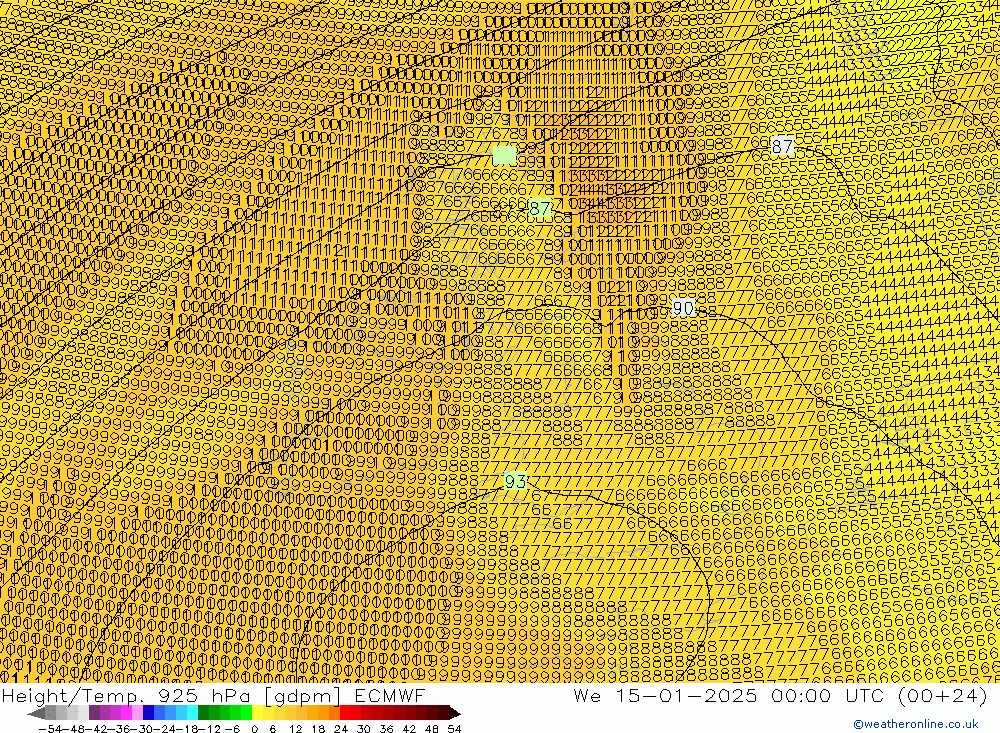Click the blank pale green label box
The image size is (1000, 733).
click(504, 155)
